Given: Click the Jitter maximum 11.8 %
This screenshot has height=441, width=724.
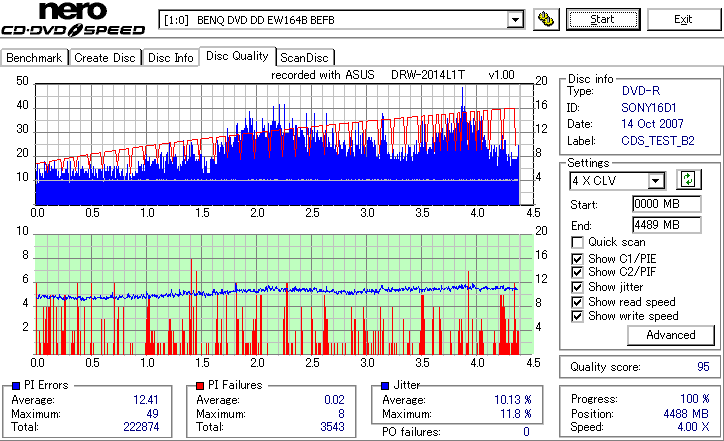Looking at the screenshot, I should tap(516, 413).
